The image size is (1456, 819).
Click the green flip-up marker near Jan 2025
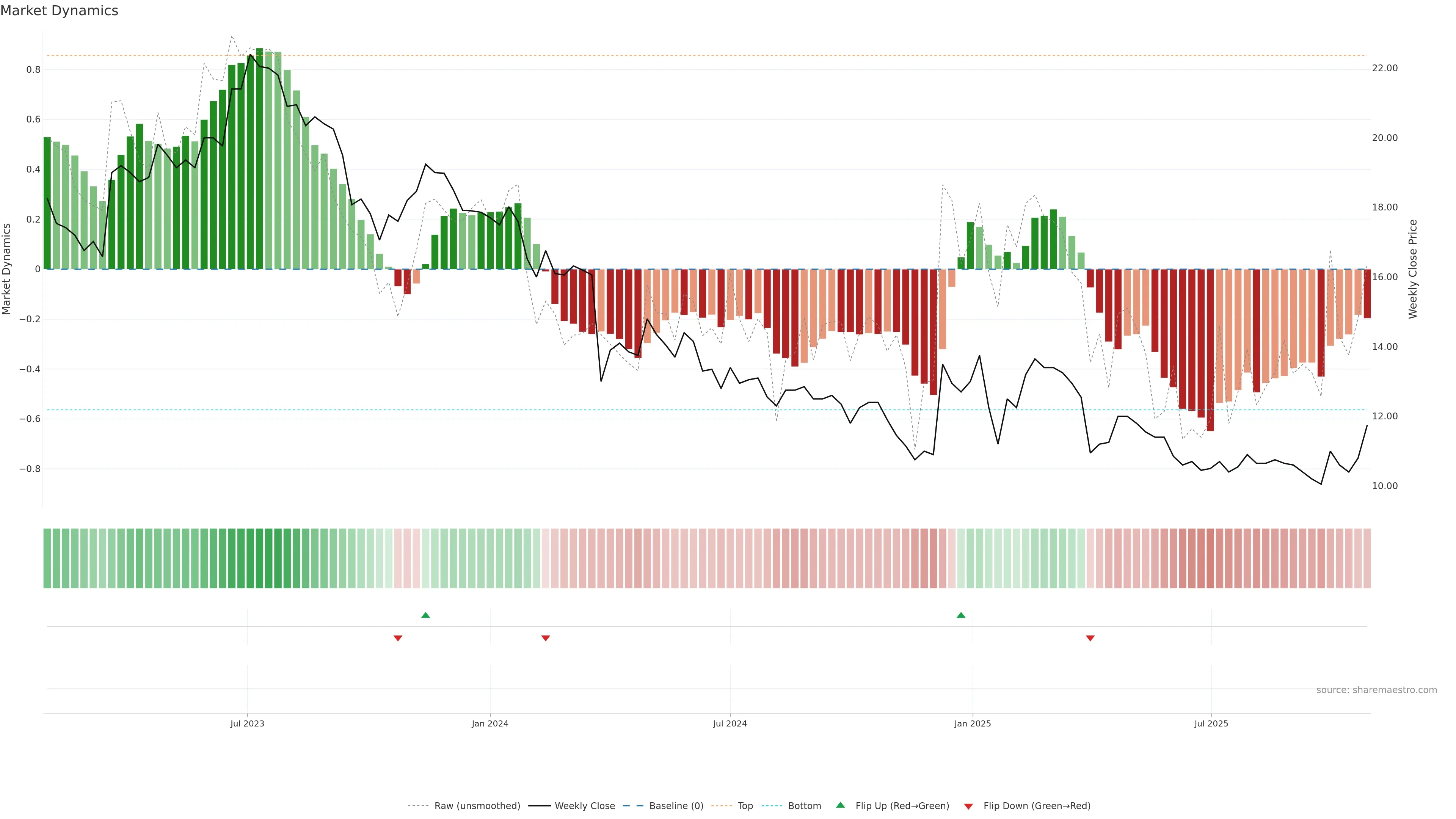click(x=961, y=615)
